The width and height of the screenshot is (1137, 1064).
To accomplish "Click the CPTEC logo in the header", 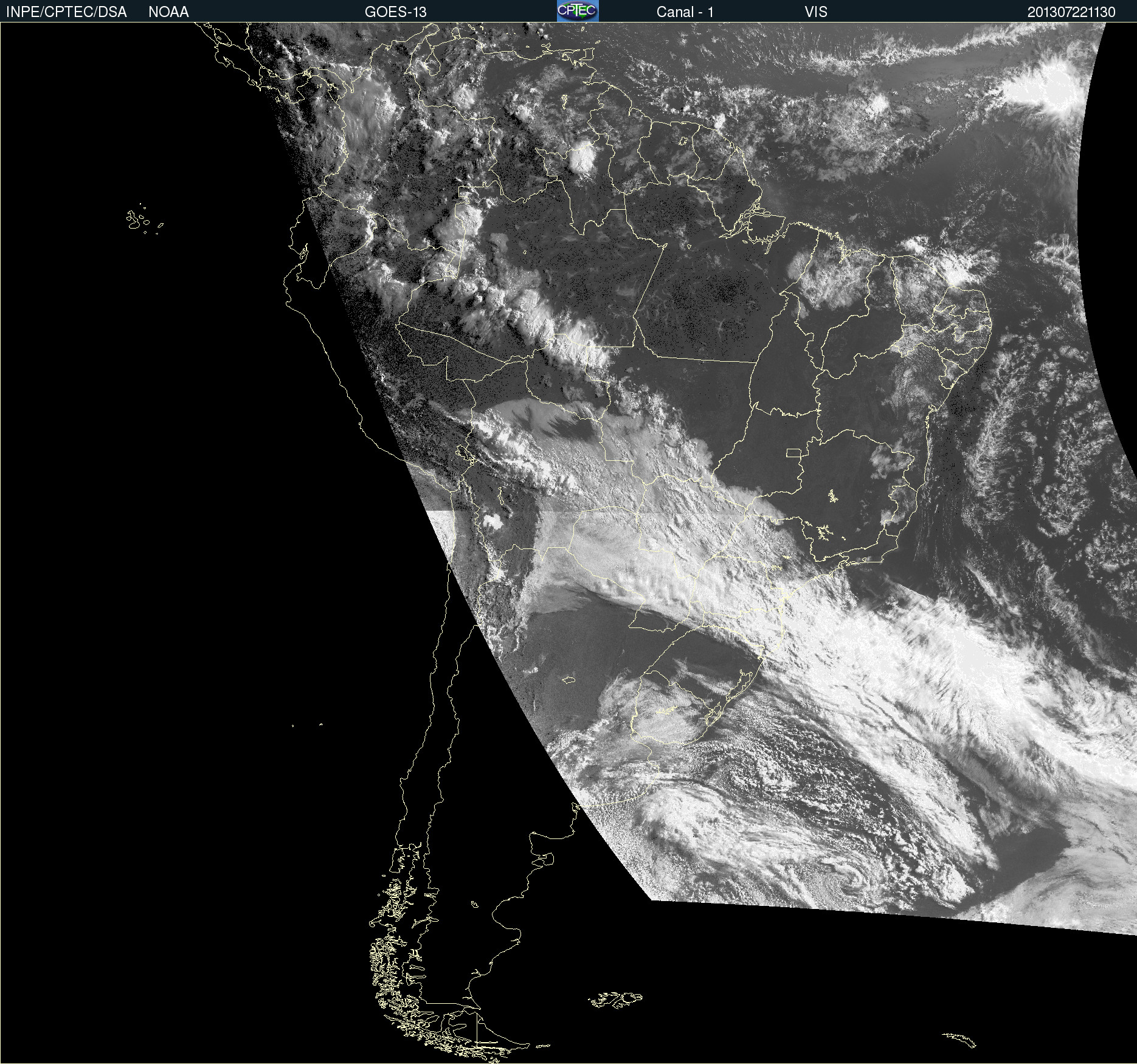I will pyautogui.click(x=578, y=11).
